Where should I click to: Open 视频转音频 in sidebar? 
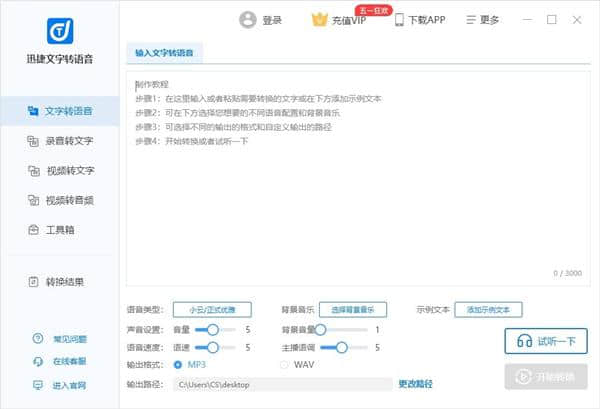point(60,200)
